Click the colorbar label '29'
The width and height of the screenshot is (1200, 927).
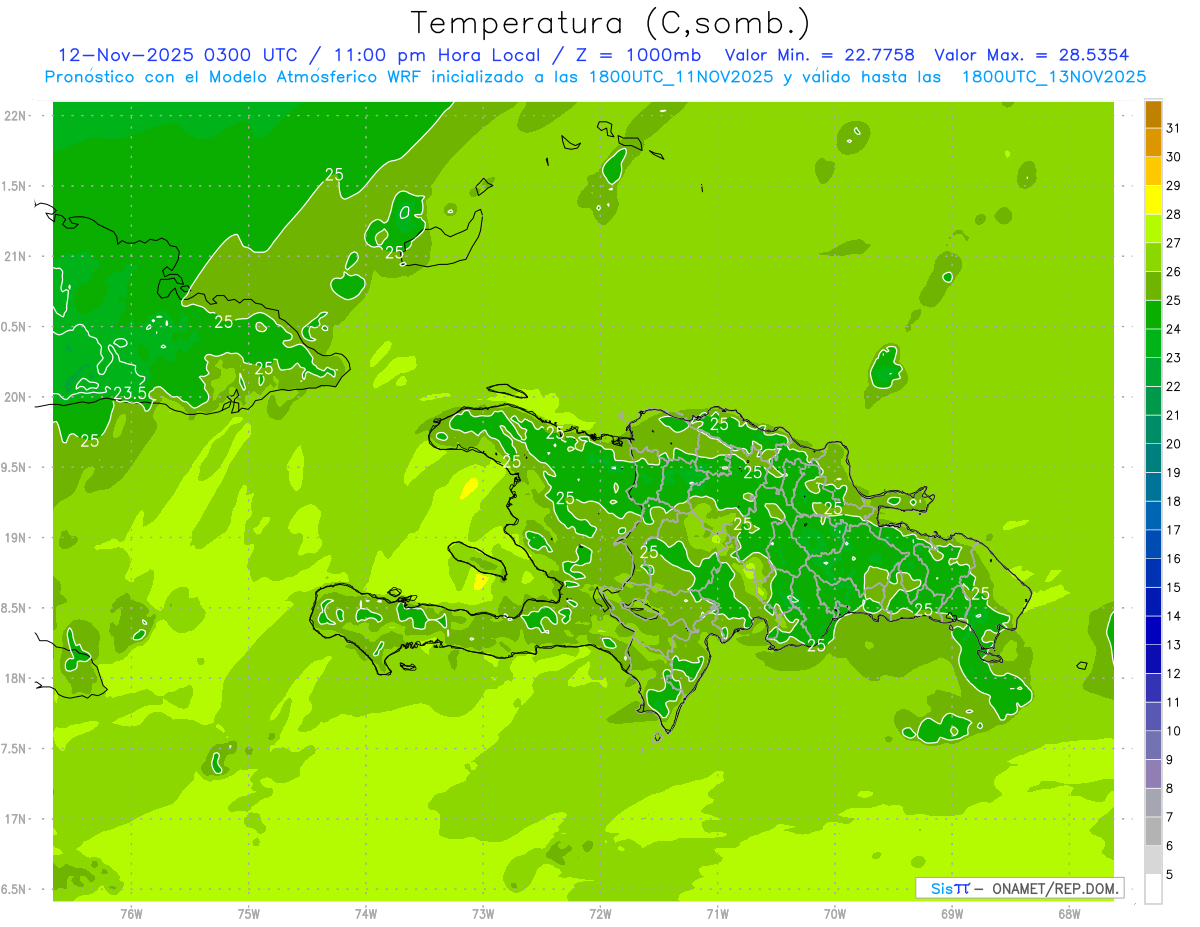coord(1173,185)
